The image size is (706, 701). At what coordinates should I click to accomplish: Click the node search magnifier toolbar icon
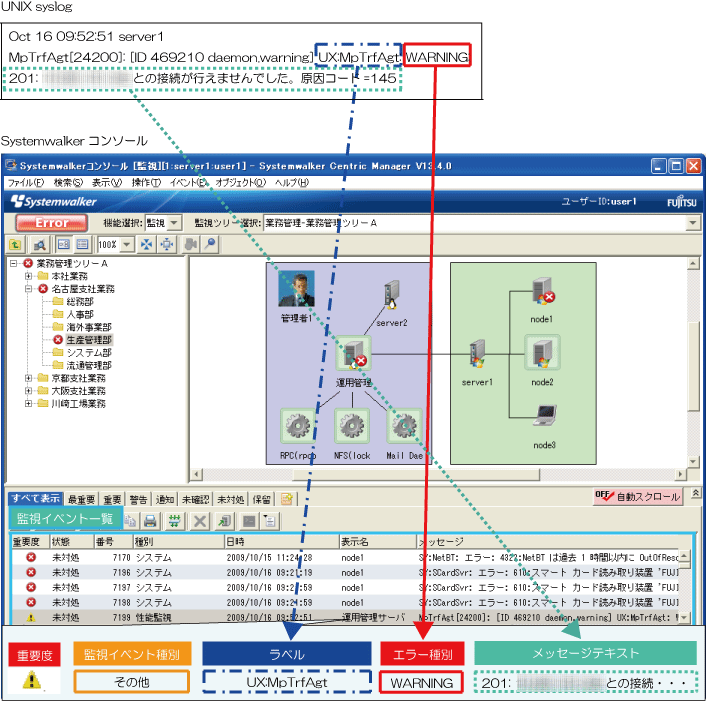(40, 244)
